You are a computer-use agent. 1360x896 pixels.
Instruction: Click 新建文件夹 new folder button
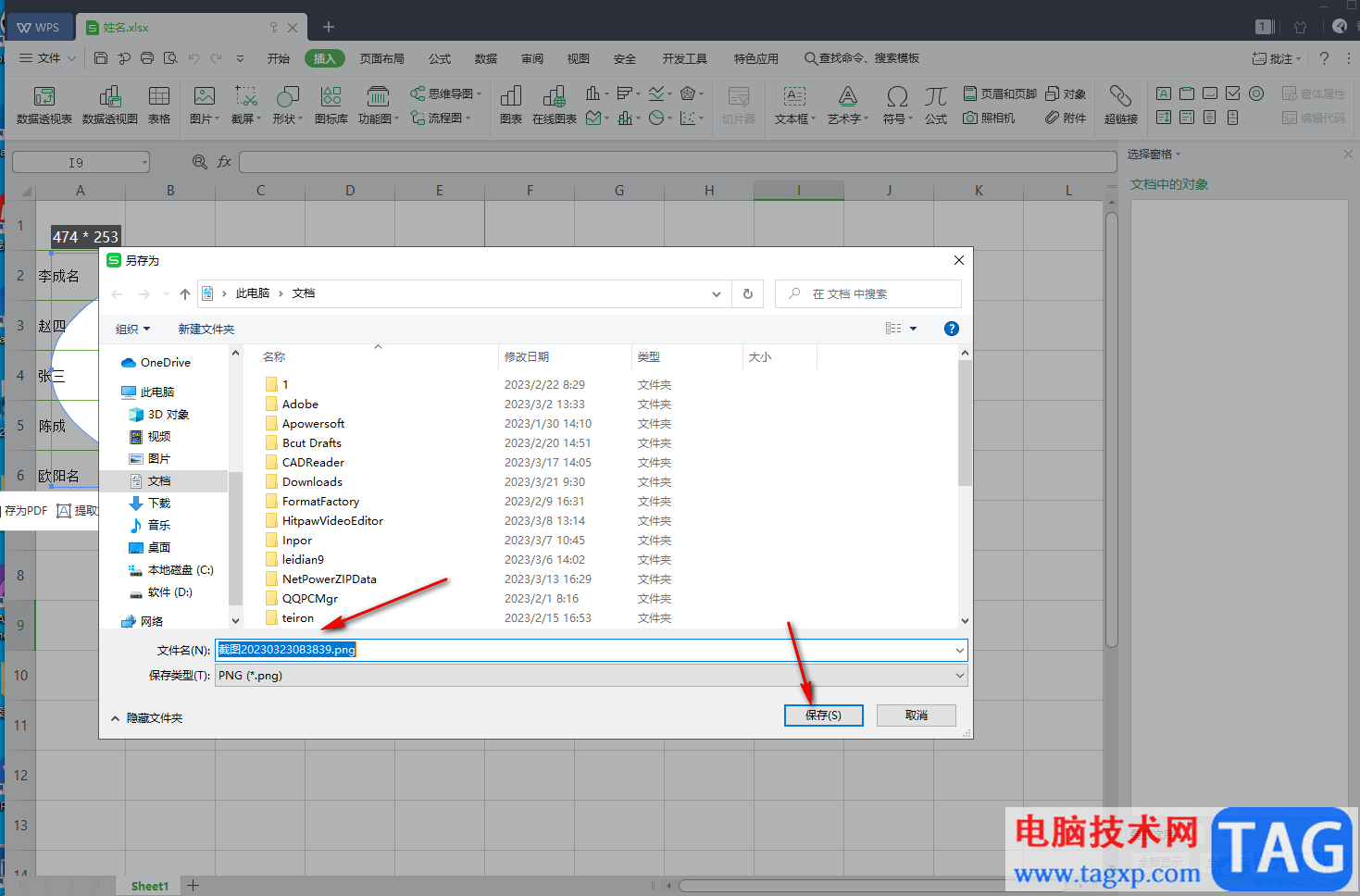(x=206, y=329)
